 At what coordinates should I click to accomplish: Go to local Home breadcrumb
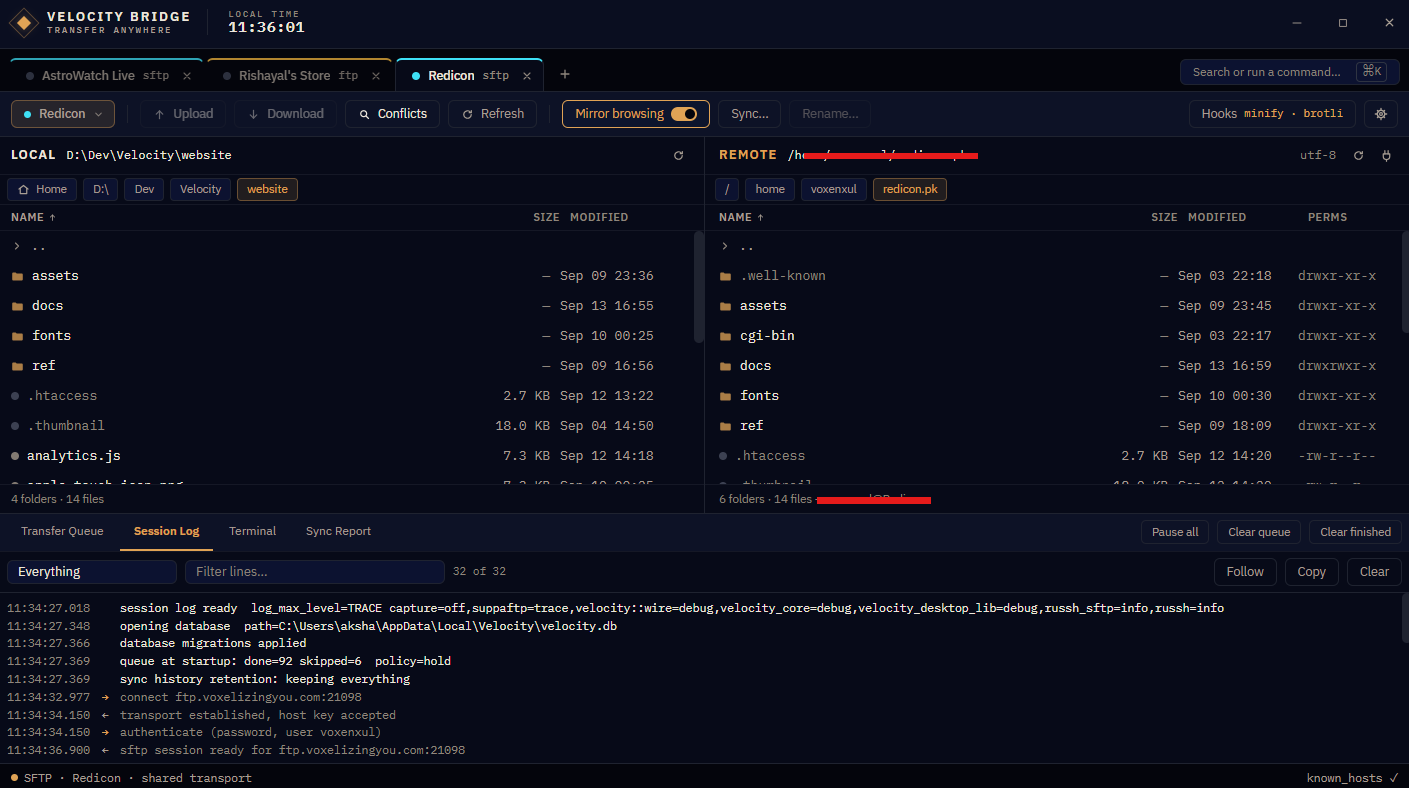pyautogui.click(x=42, y=189)
